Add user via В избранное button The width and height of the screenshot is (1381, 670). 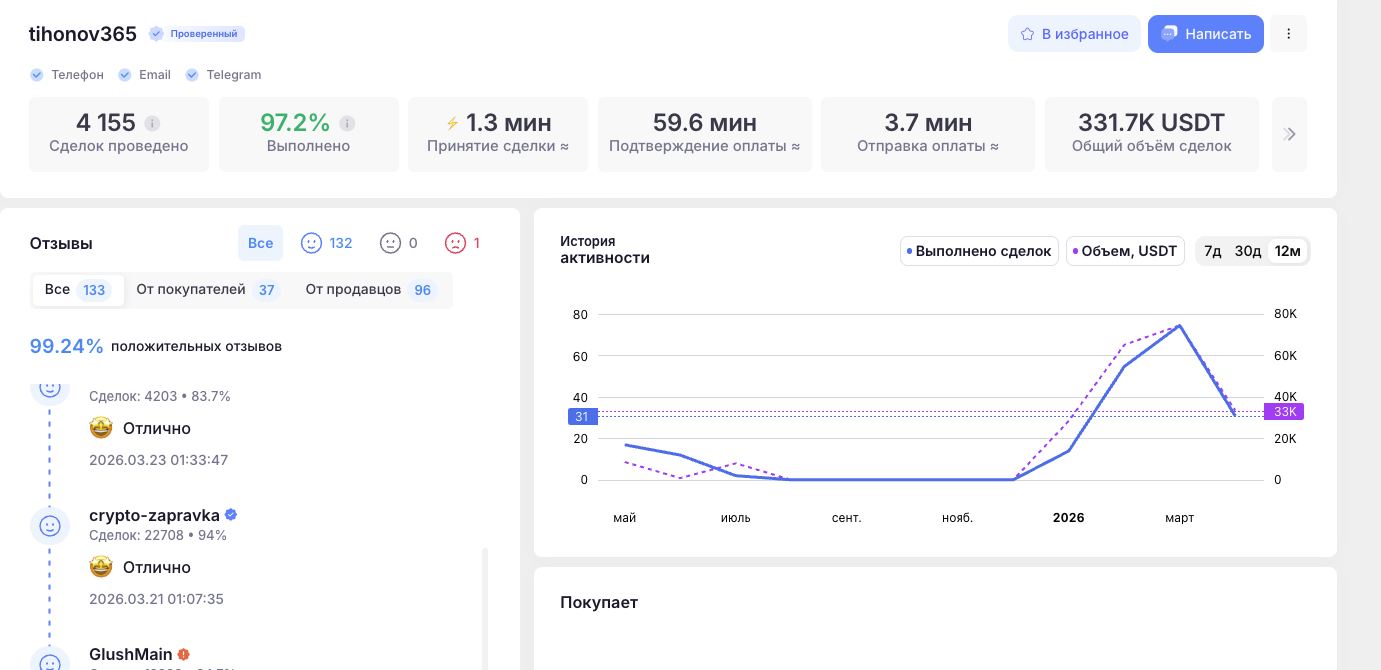click(x=1074, y=34)
